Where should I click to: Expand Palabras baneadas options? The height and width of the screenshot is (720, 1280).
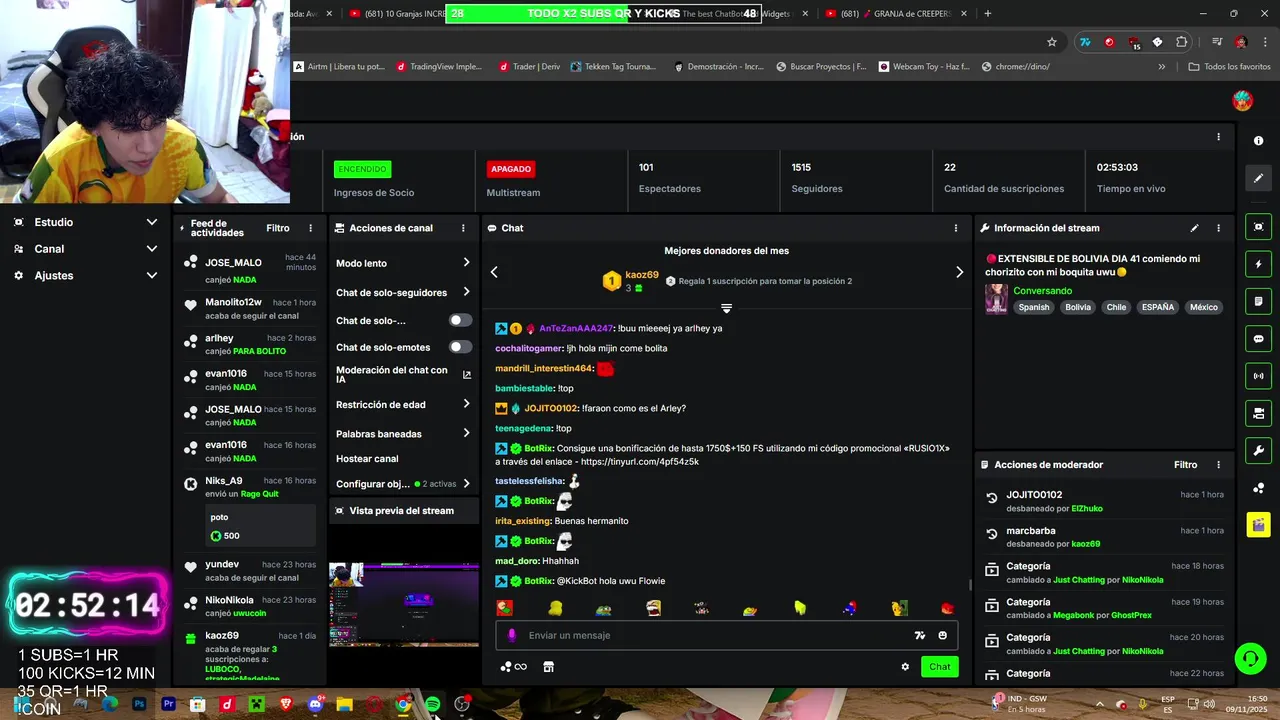(x=403, y=434)
